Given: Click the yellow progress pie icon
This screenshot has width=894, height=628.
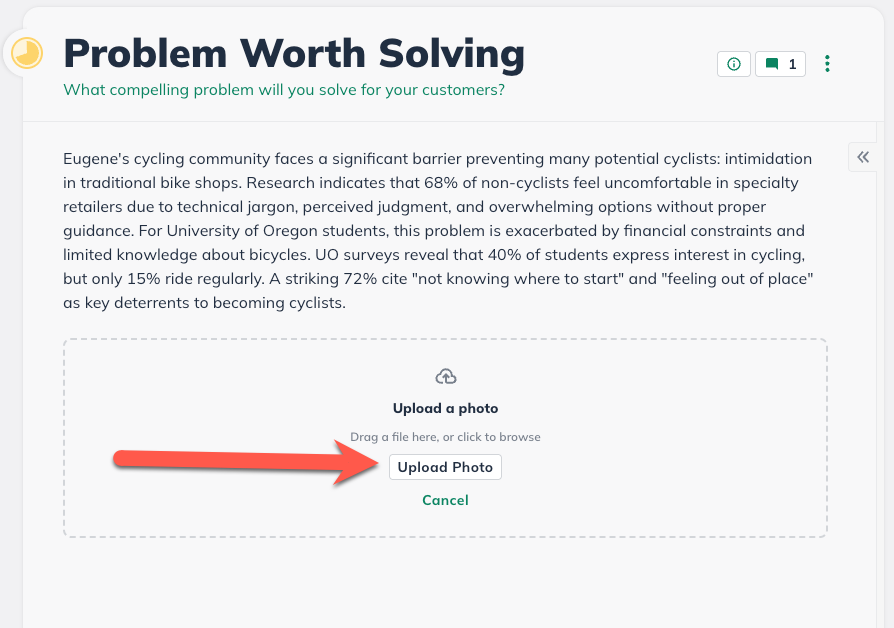Looking at the screenshot, I should tap(27, 53).
